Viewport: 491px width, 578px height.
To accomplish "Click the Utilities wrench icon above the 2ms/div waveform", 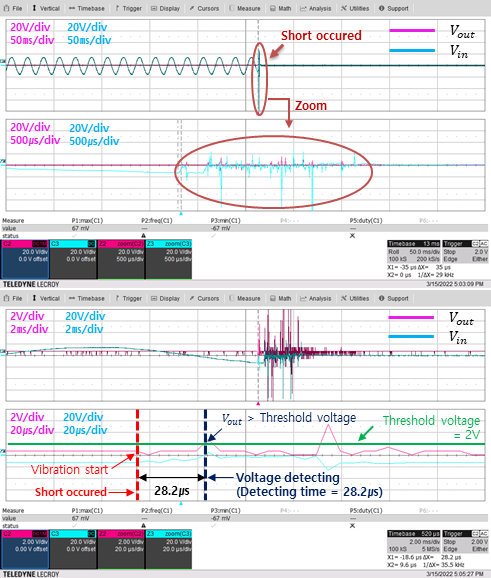I will pyautogui.click(x=344, y=298).
